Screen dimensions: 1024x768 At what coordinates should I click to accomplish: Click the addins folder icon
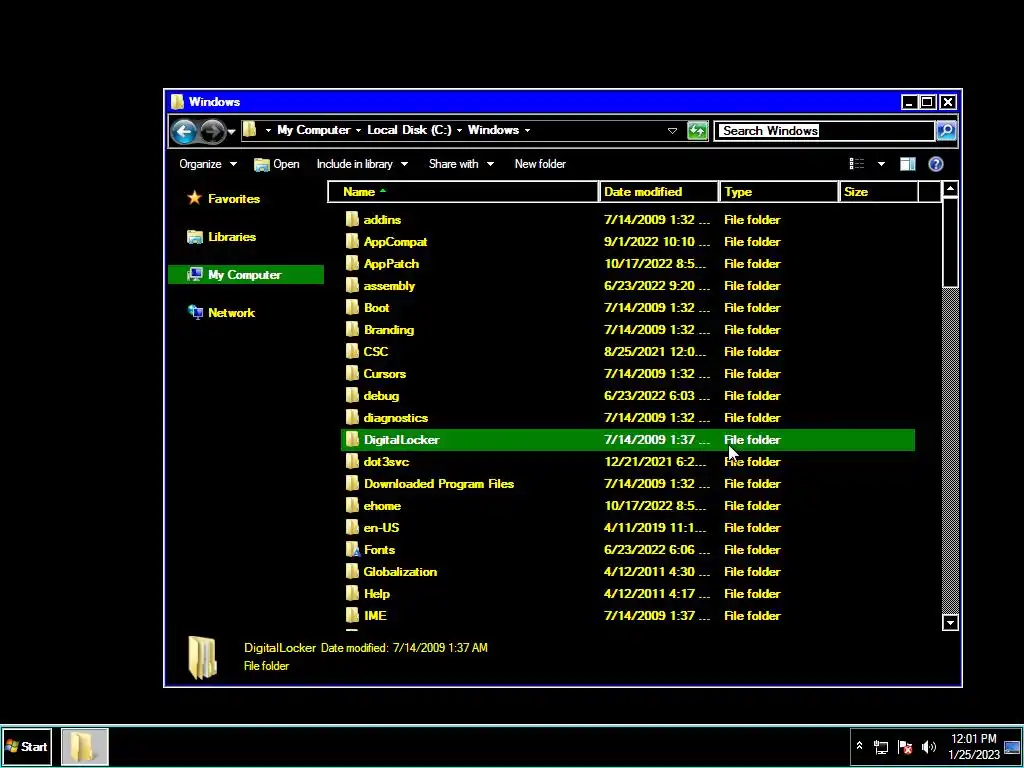(353, 219)
